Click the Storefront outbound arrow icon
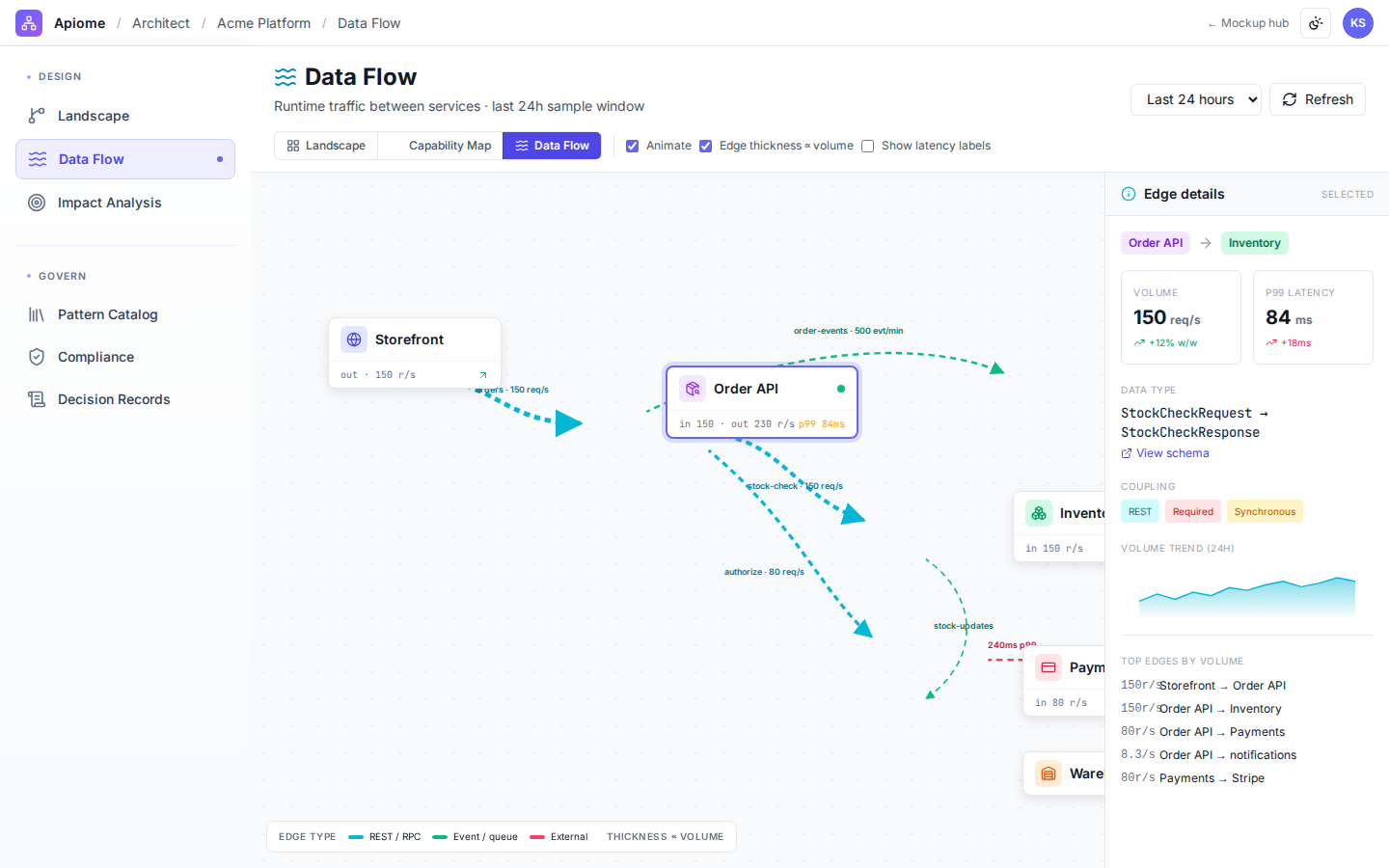This screenshot has width=1389, height=868. [x=483, y=375]
